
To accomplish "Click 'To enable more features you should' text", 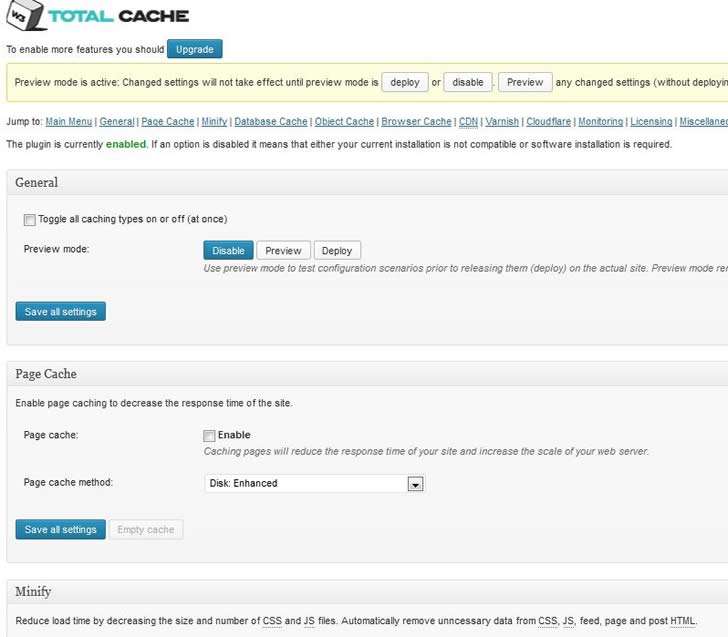I will coord(85,50).
